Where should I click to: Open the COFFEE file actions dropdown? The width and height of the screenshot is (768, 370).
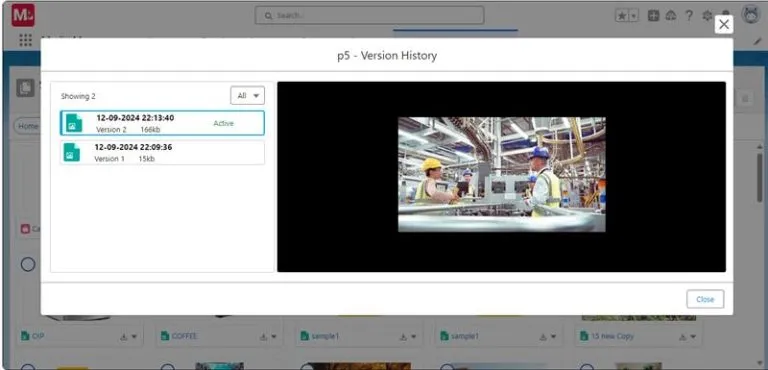[x=274, y=337]
